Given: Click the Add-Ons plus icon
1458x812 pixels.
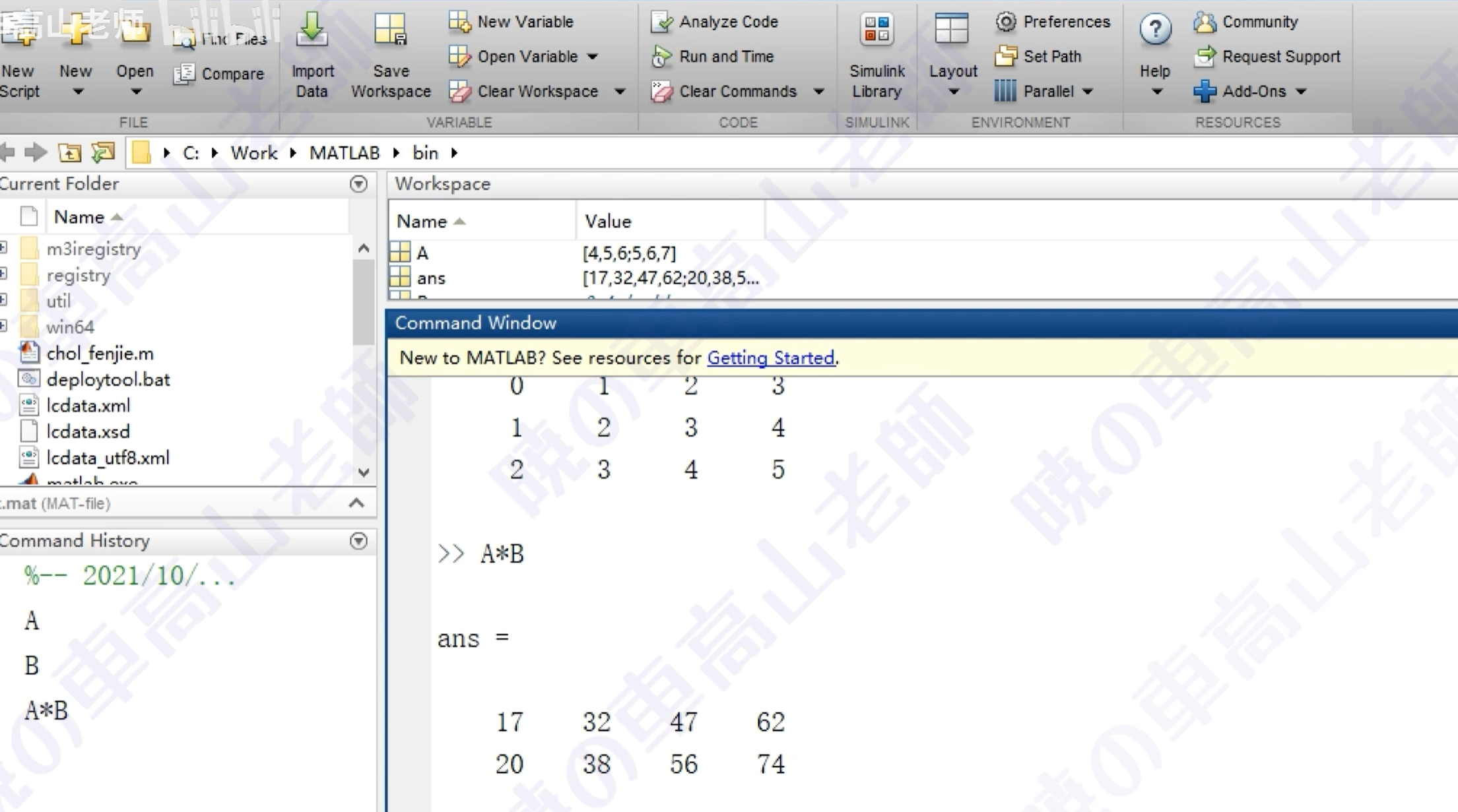Looking at the screenshot, I should 1205,91.
